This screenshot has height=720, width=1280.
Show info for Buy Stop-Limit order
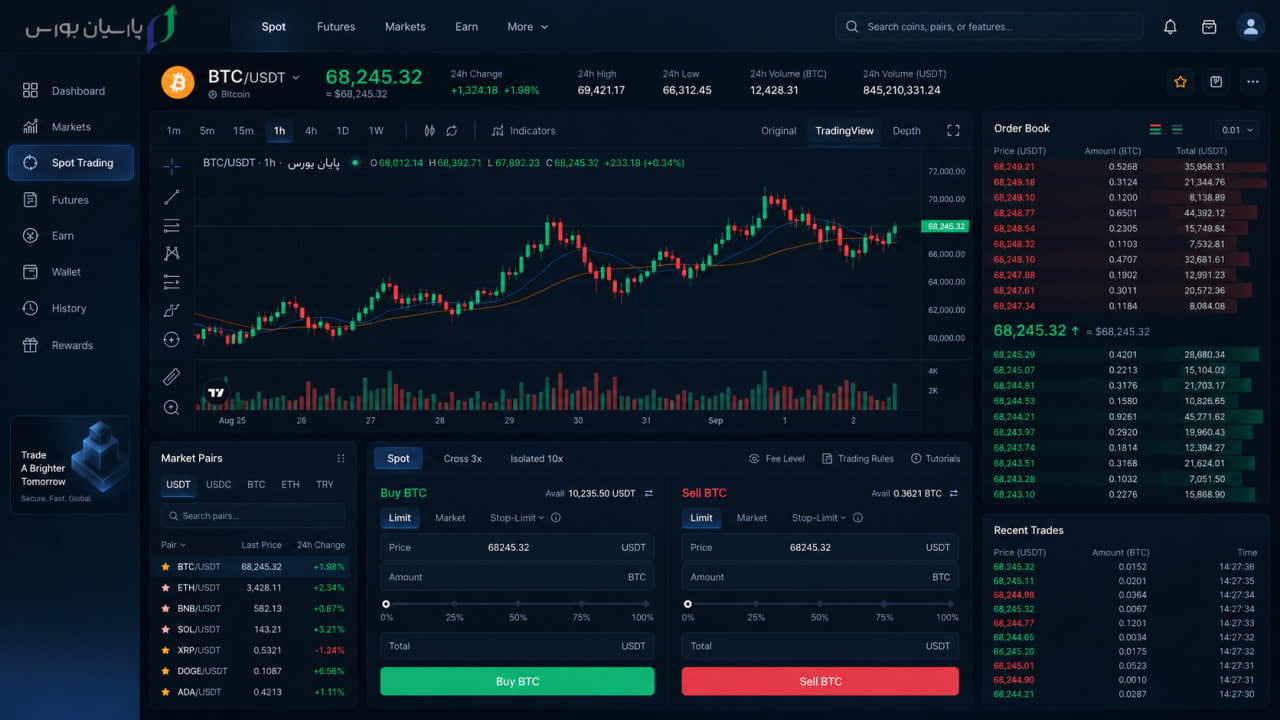(556, 518)
